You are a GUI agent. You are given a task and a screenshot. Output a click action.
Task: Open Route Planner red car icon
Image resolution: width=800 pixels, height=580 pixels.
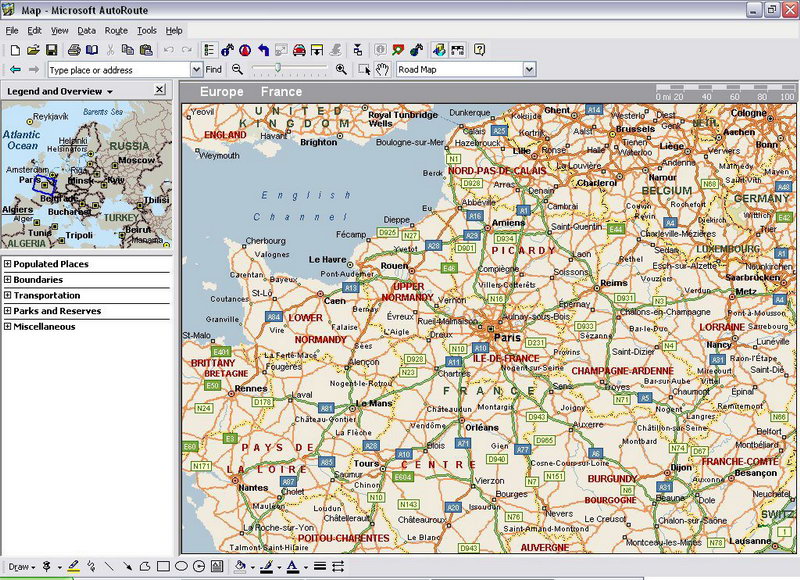point(299,50)
